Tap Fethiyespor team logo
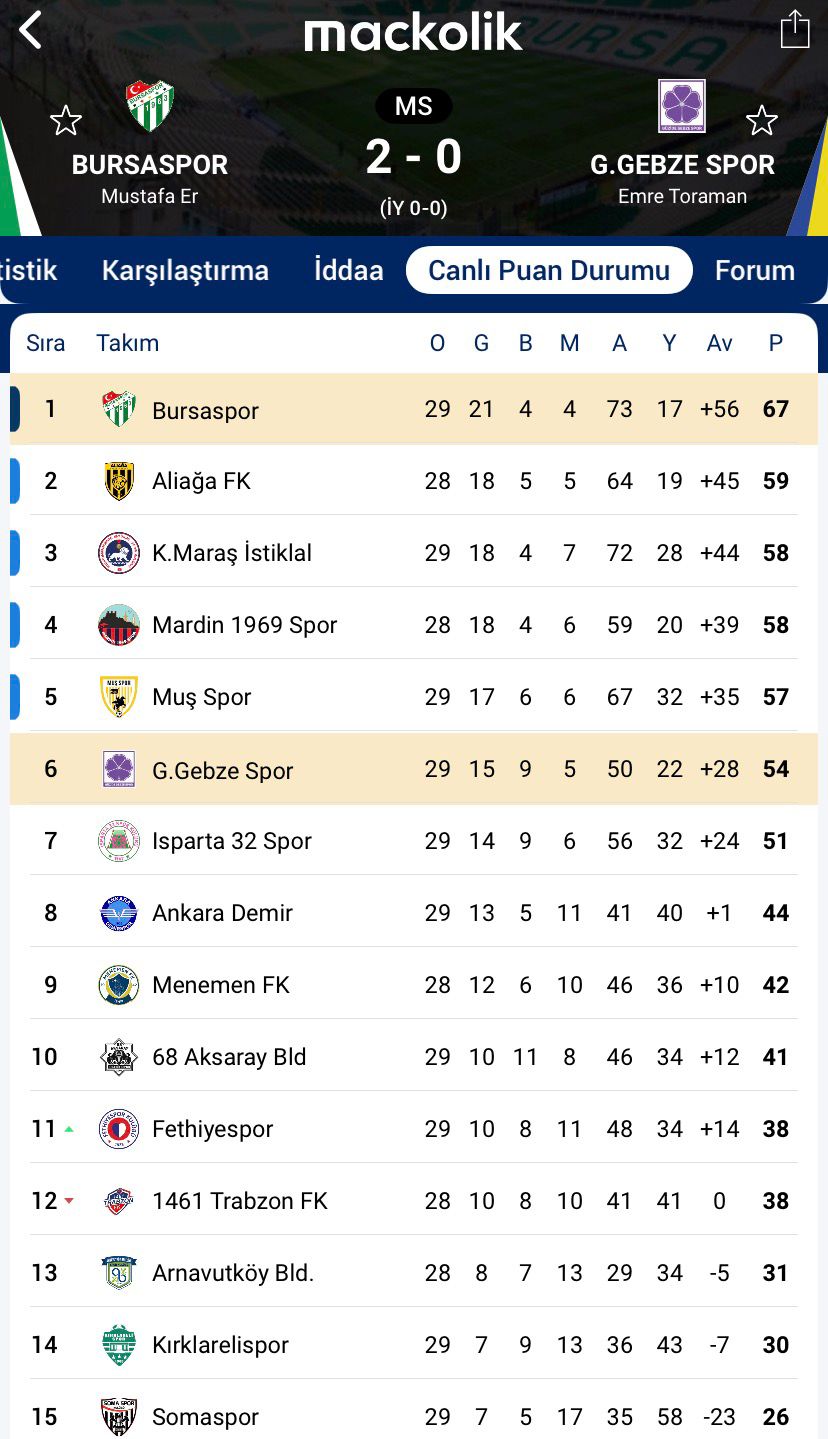Screen dimensions: 828x1439 [119, 1129]
